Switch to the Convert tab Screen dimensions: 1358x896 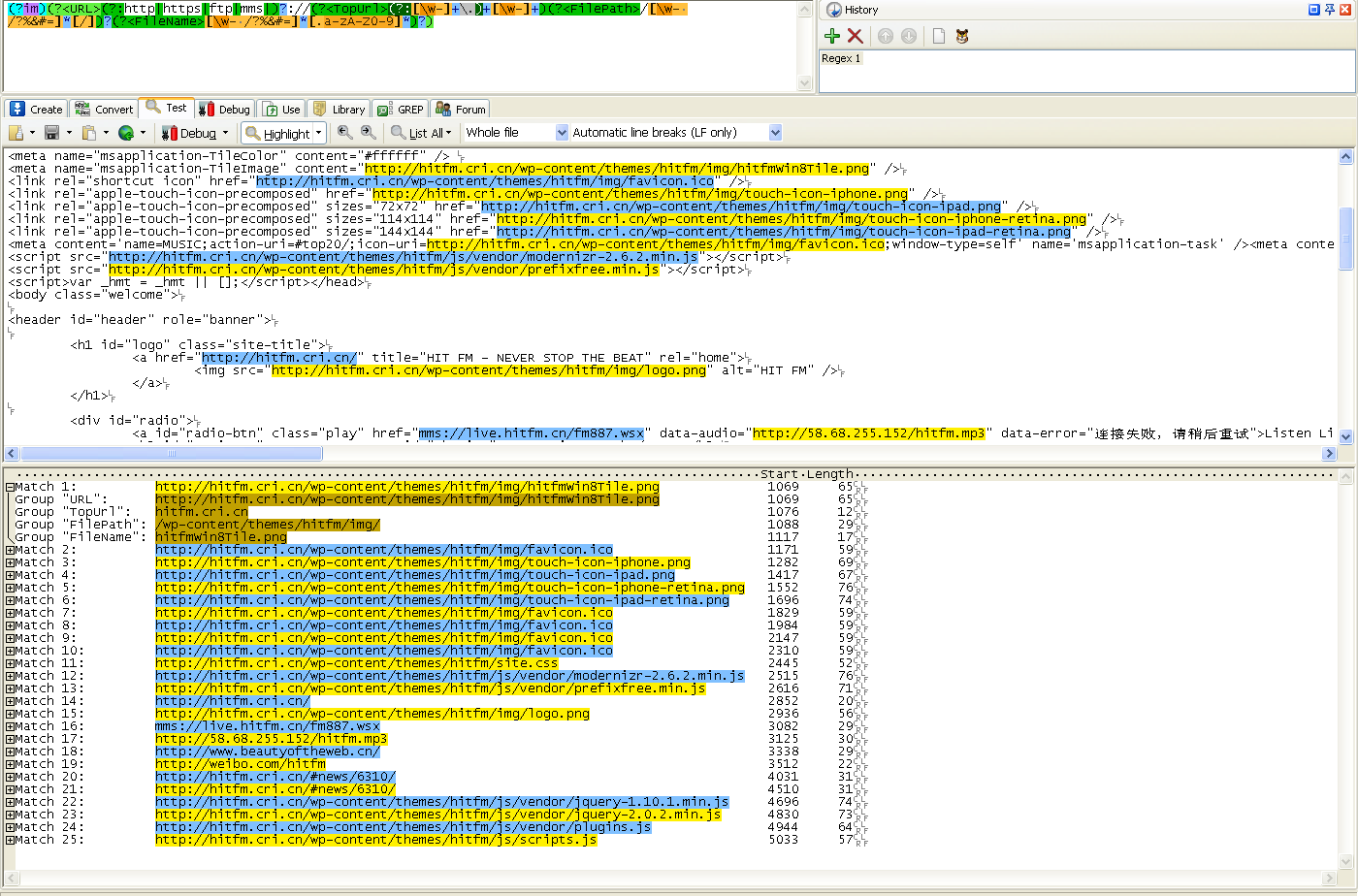[x=104, y=109]
